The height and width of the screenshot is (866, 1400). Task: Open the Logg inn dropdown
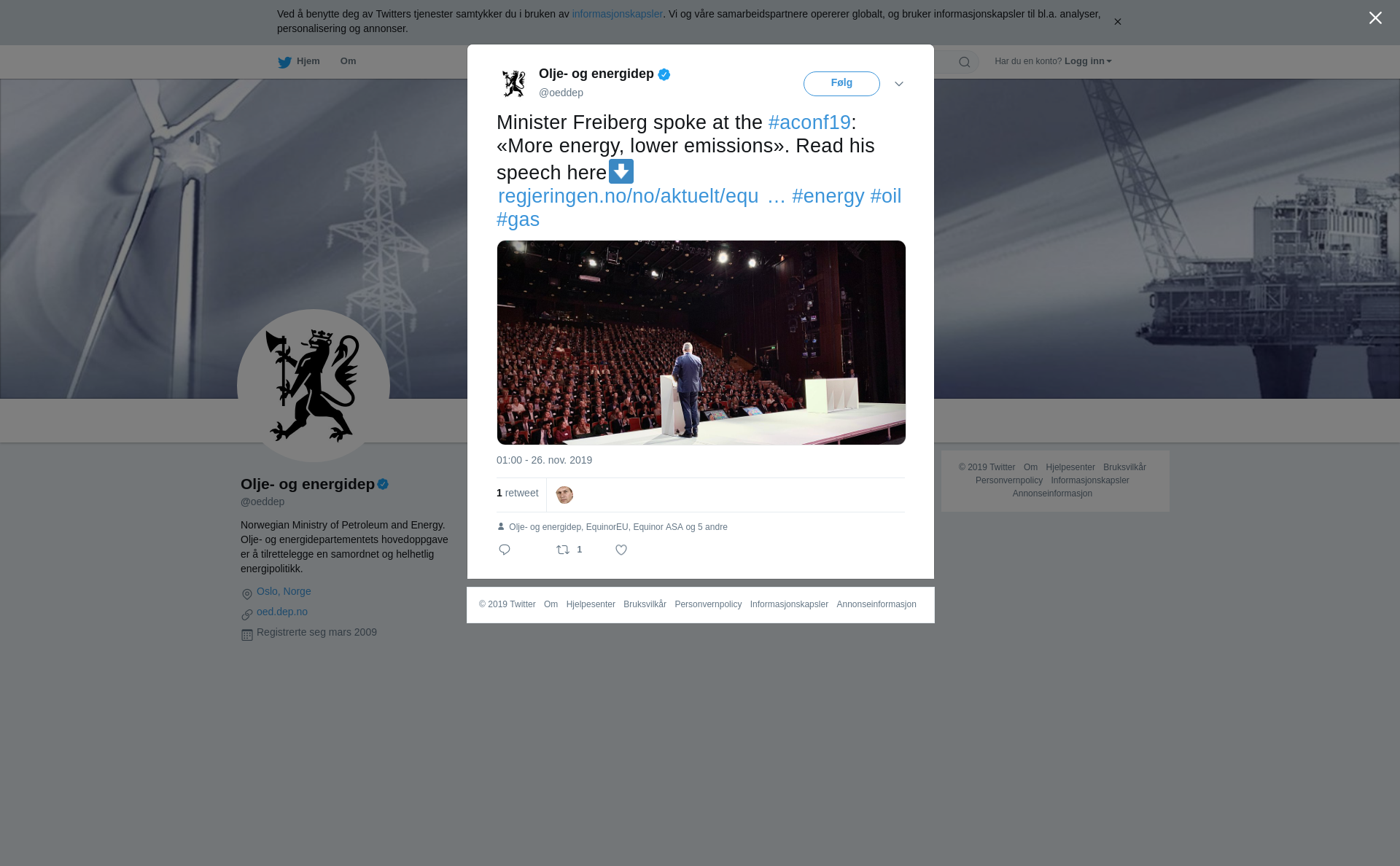1087,61
